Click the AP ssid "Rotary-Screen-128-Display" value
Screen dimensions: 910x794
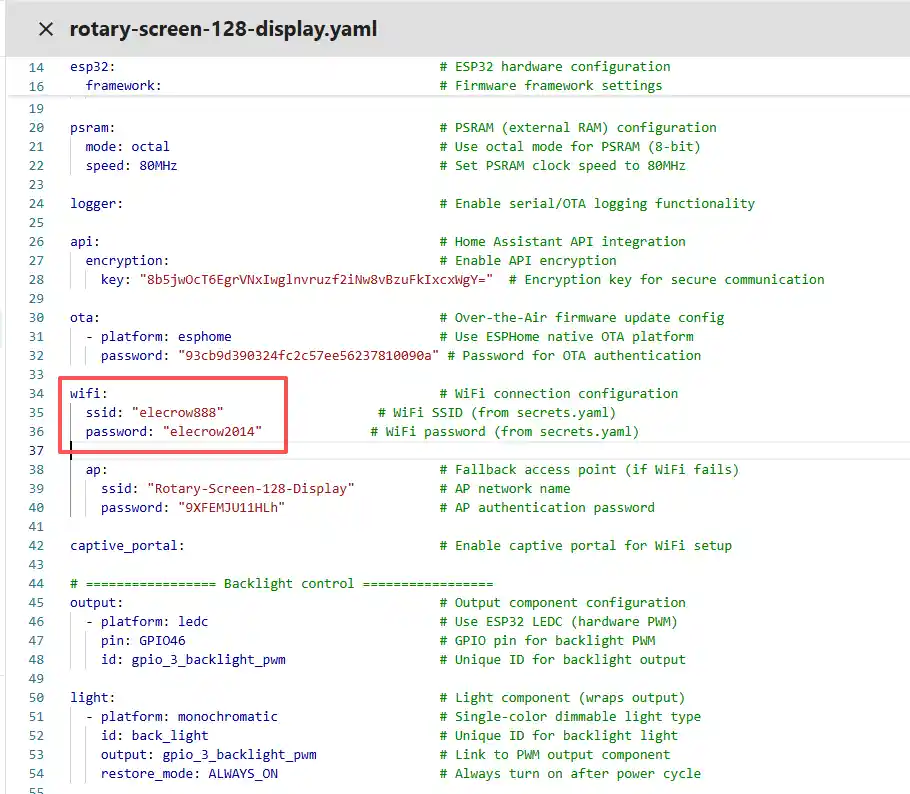tap(250, 488)
